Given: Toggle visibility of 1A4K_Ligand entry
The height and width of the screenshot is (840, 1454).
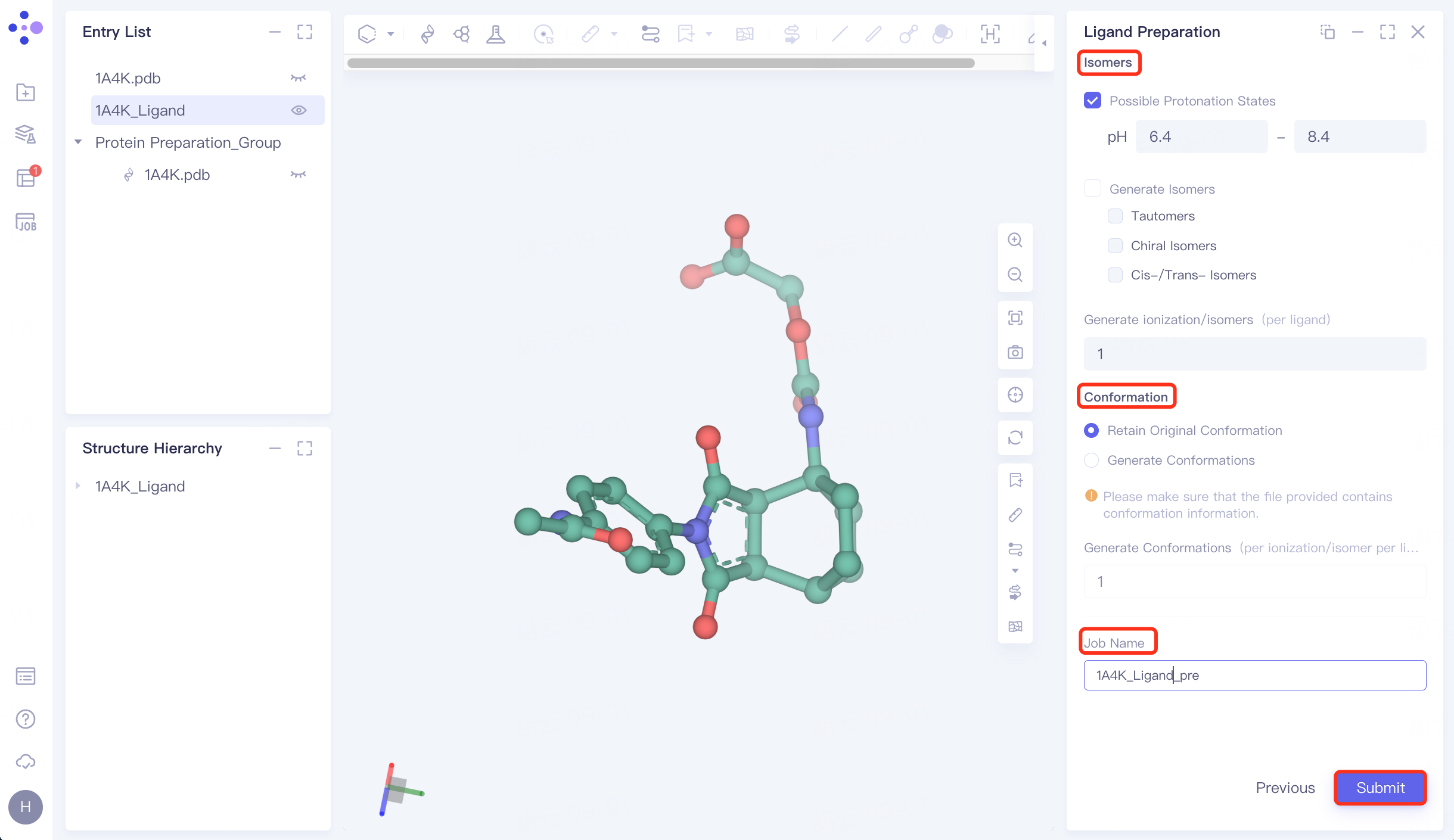Looking at the screenshot, I should click(x=299, y=110).
